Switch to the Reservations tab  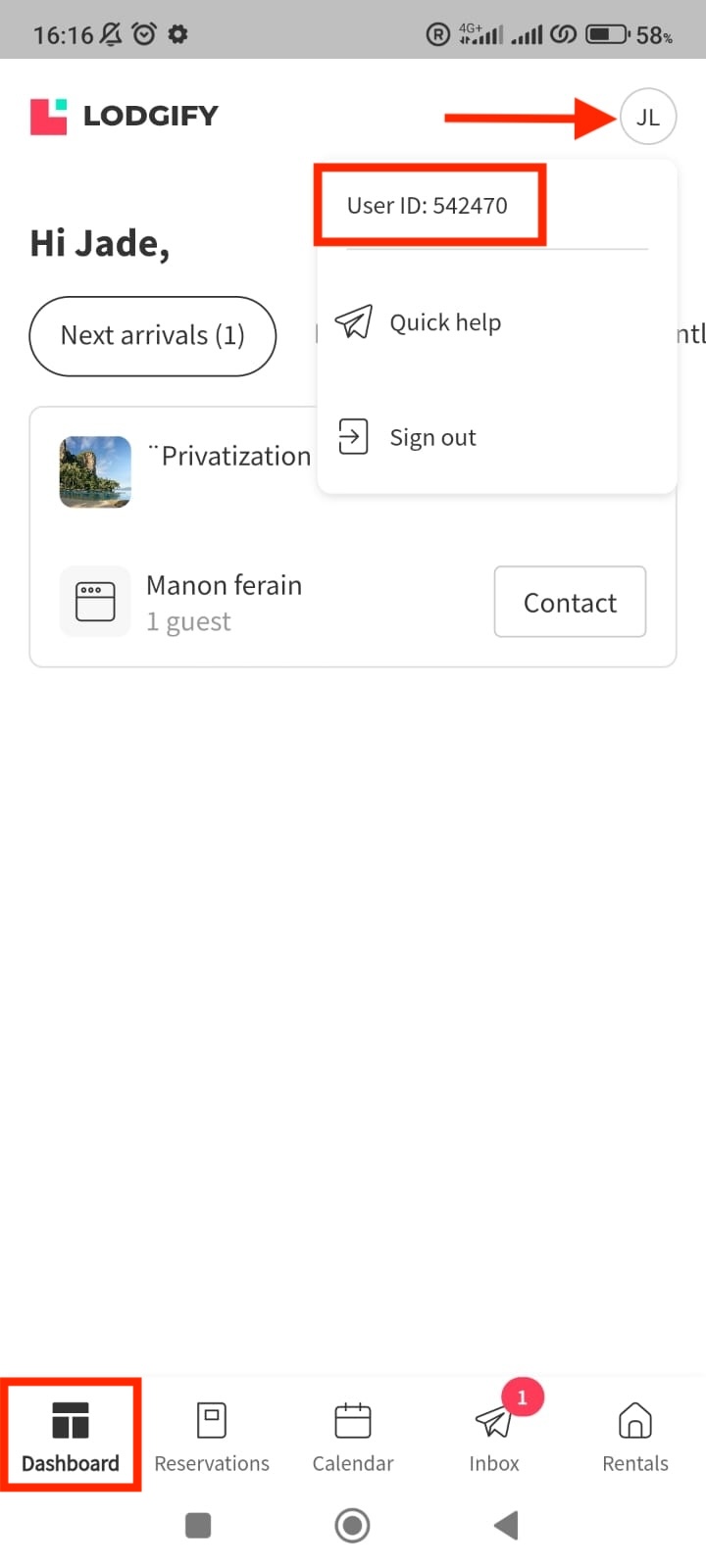point(212,1436)
